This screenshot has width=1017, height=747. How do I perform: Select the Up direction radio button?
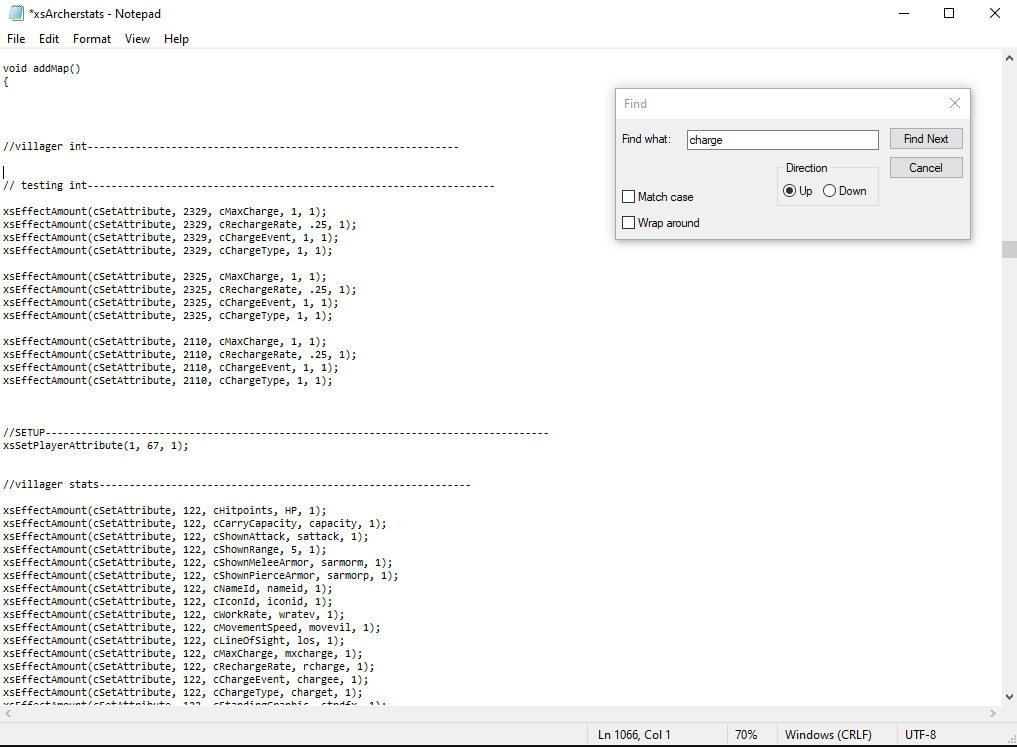point(790,191)
